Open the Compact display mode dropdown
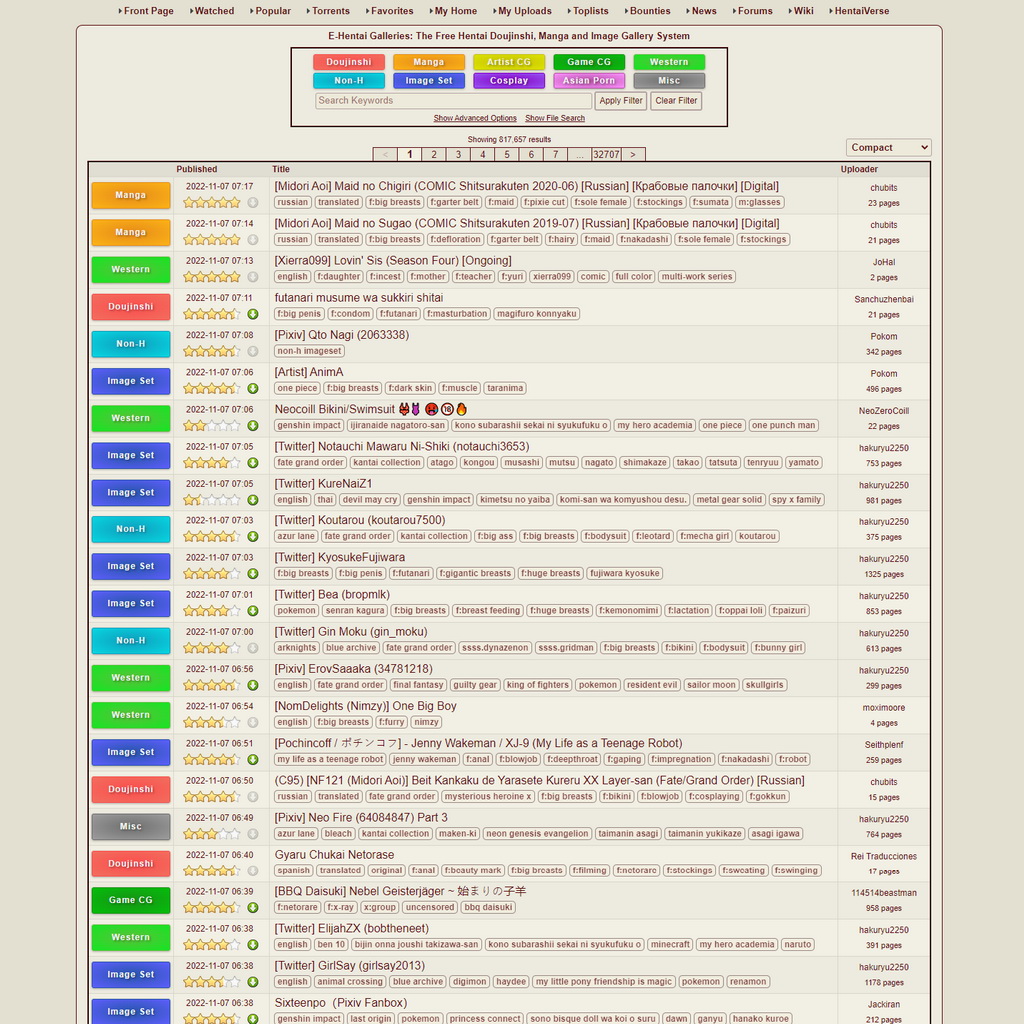 tap(888, 148)
